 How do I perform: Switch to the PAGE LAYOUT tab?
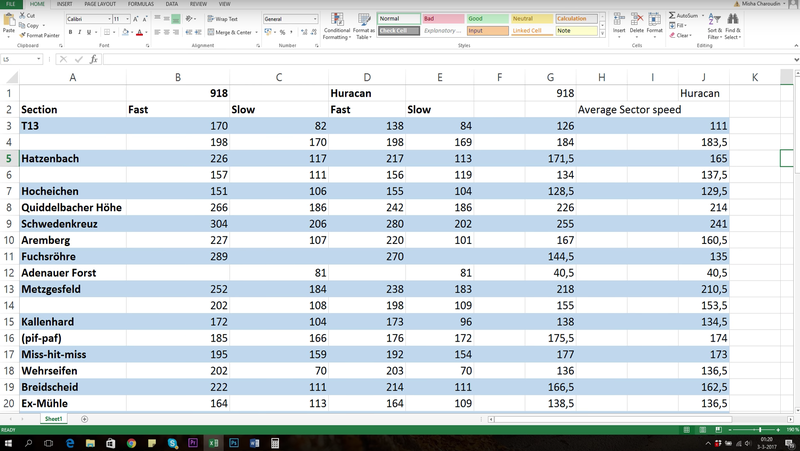[100, 4]
